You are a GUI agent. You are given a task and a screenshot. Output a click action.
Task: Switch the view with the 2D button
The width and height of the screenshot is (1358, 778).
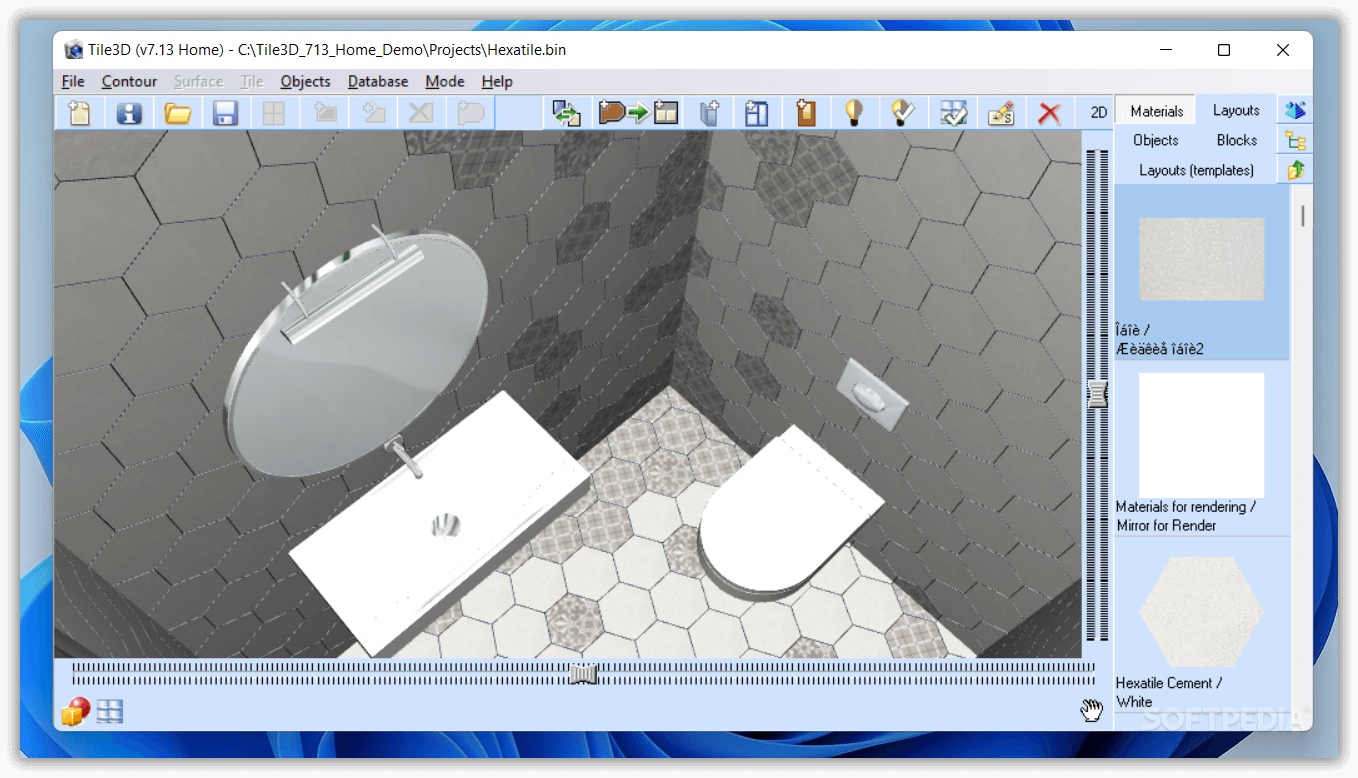tap(1099, 113)
